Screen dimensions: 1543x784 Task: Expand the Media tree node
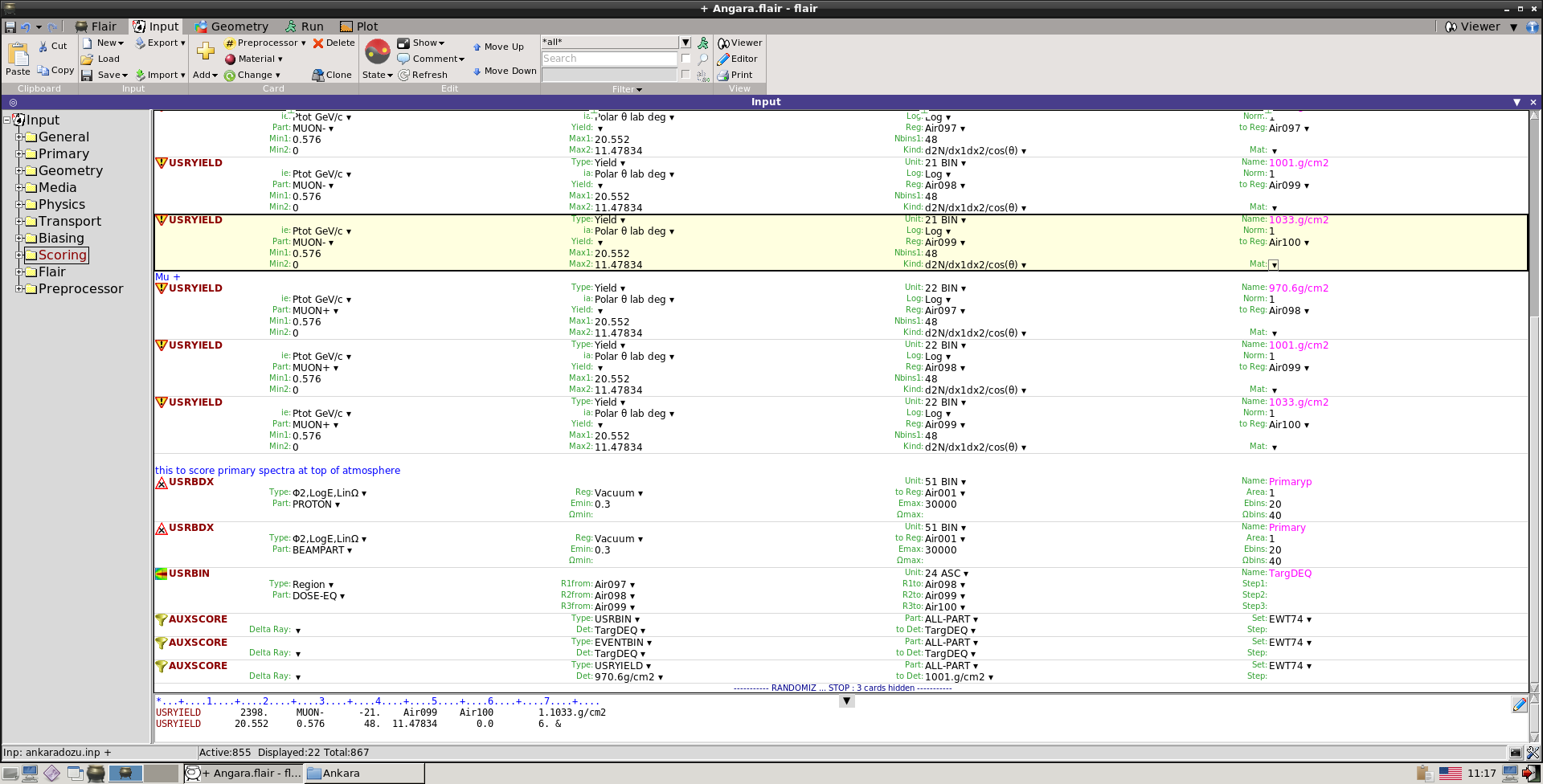coord(19,188)
